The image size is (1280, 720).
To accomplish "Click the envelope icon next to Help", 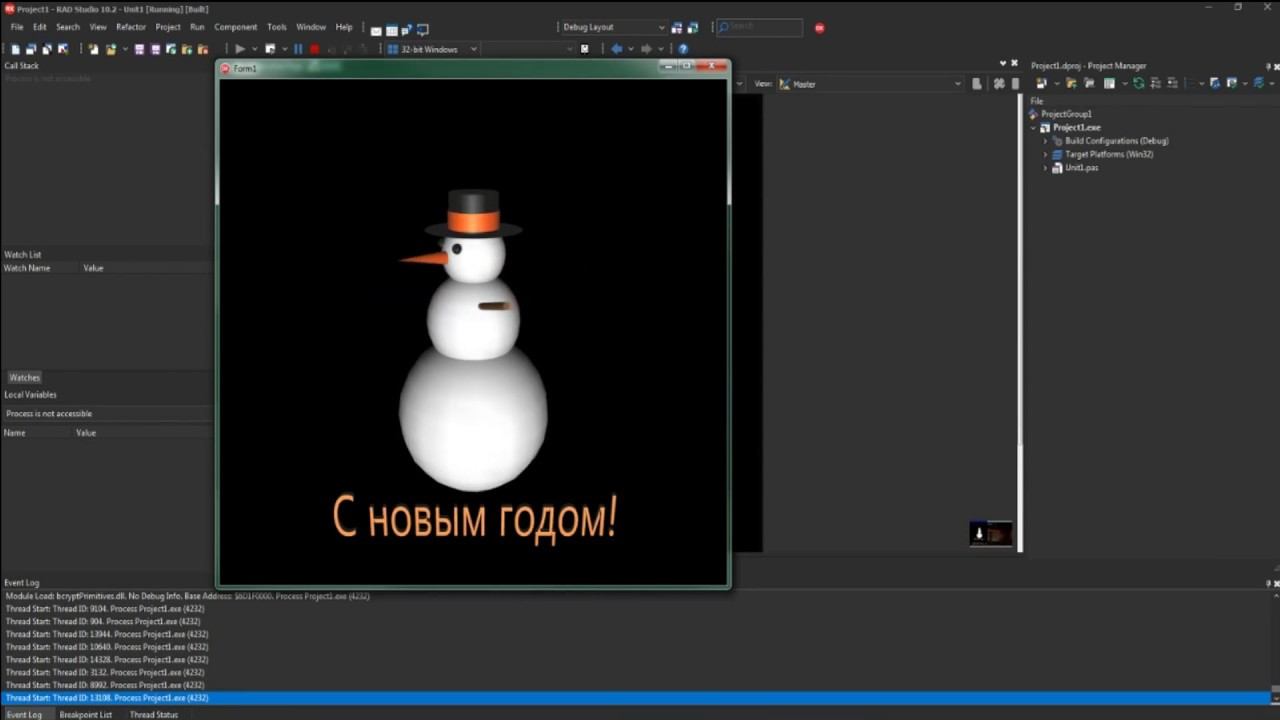I will [x=376, y=31].
